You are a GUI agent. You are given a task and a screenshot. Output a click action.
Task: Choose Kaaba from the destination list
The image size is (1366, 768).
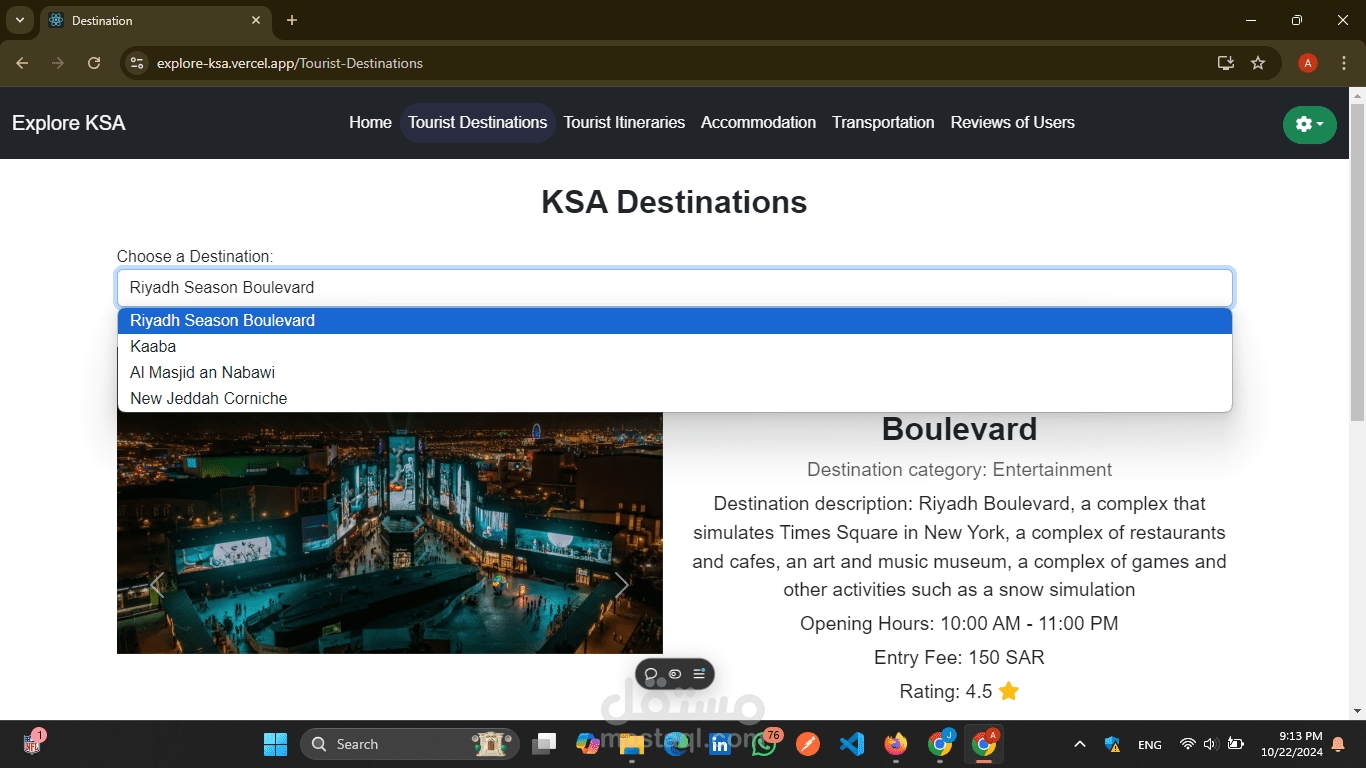click(675, 346)
